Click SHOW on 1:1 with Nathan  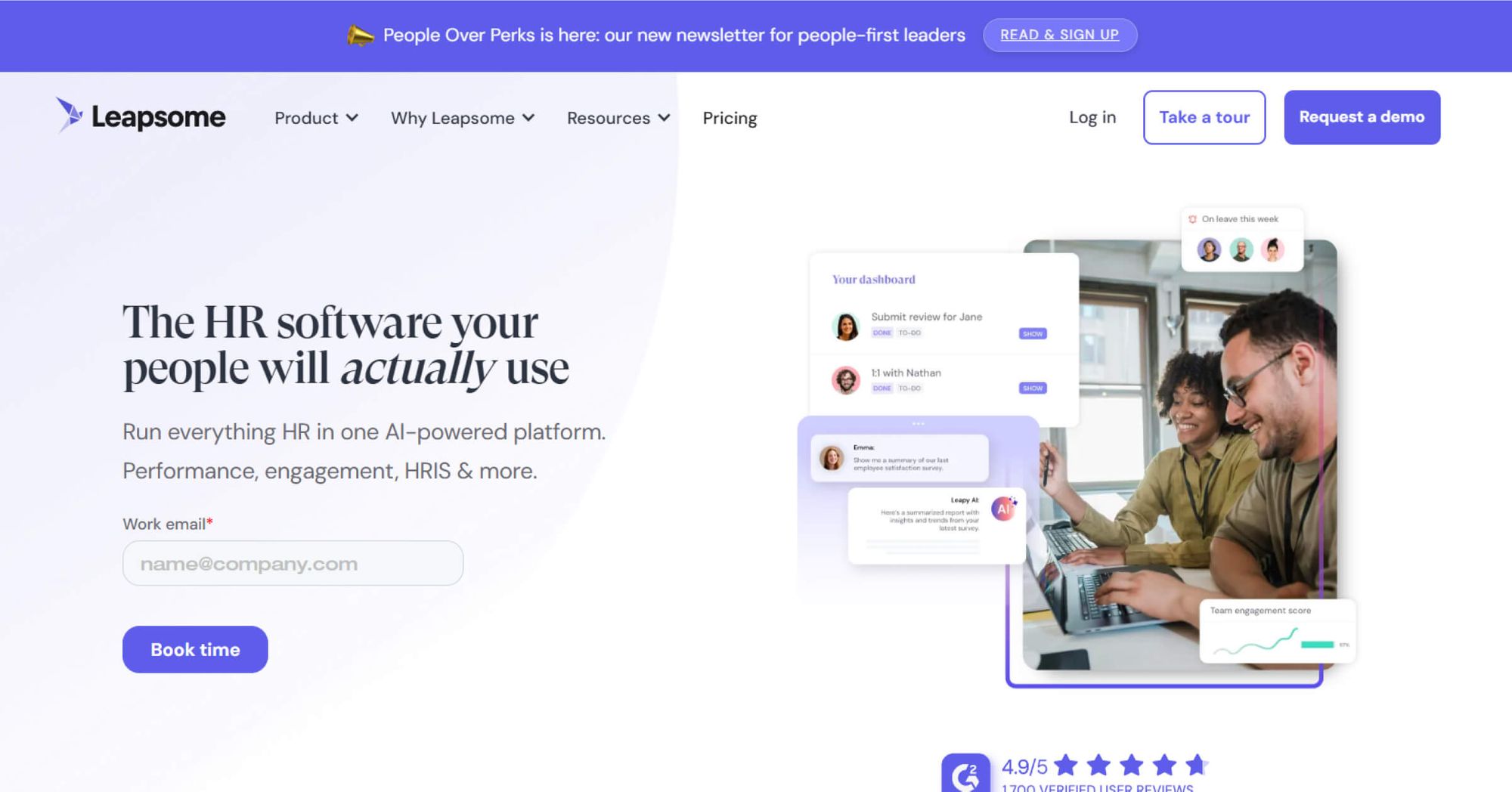tap(1033, 388)
